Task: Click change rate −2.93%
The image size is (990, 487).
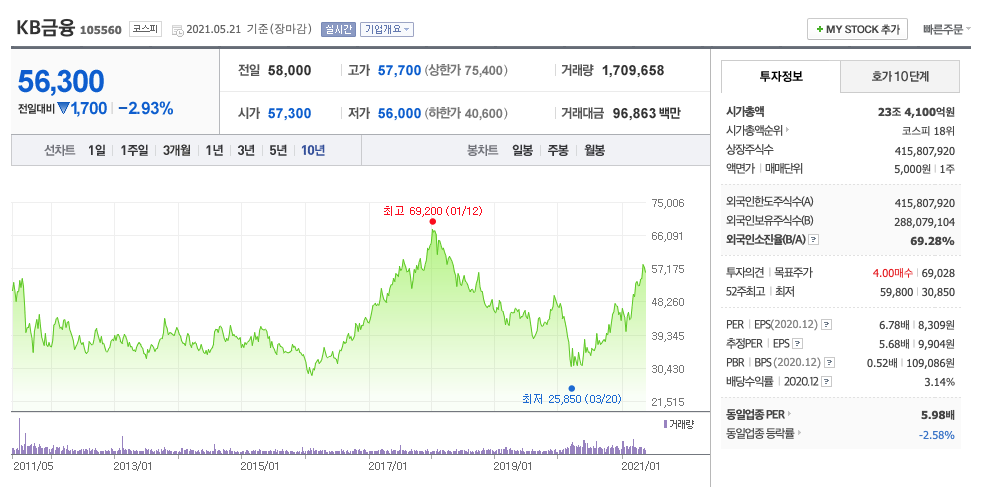Action: point(145,109)
